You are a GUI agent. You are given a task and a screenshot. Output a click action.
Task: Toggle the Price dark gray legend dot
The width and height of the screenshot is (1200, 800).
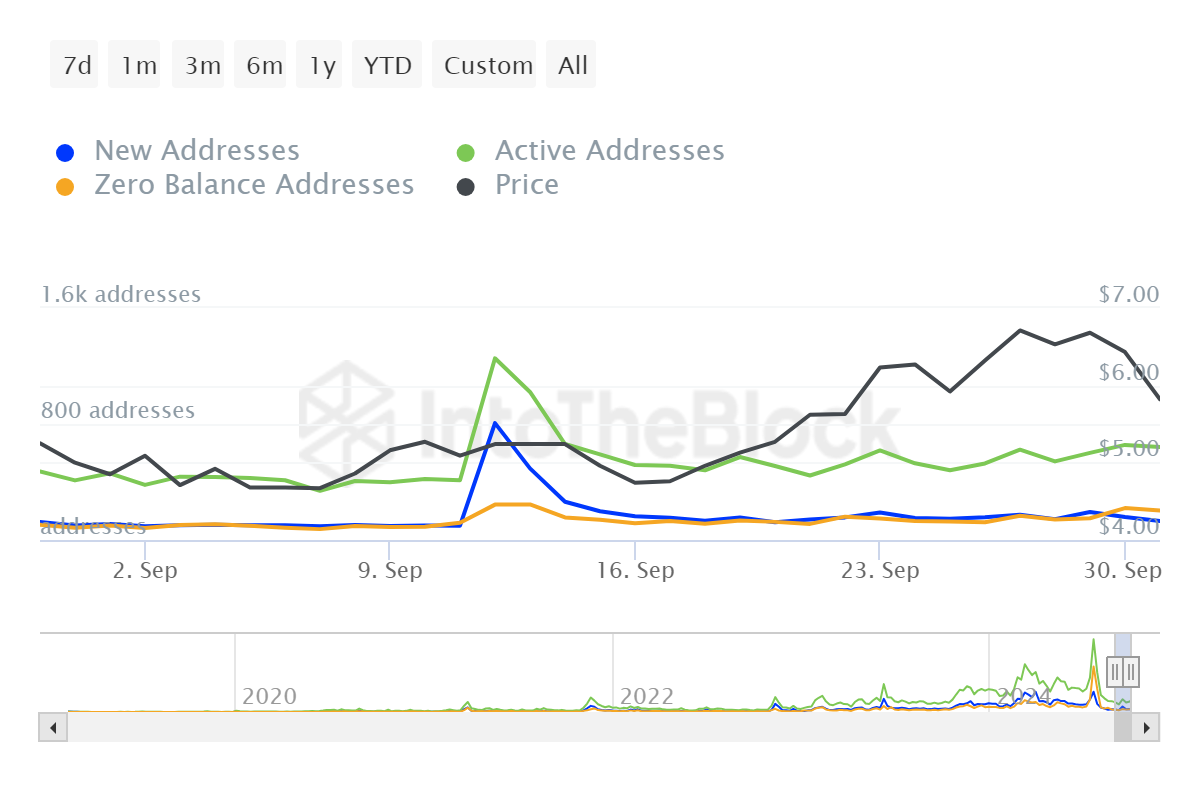point(466,187)
